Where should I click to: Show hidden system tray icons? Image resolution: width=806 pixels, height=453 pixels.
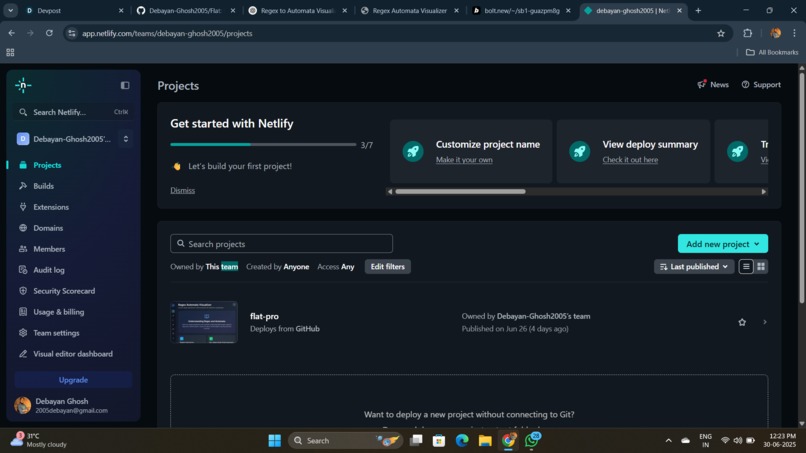point(668,441)
